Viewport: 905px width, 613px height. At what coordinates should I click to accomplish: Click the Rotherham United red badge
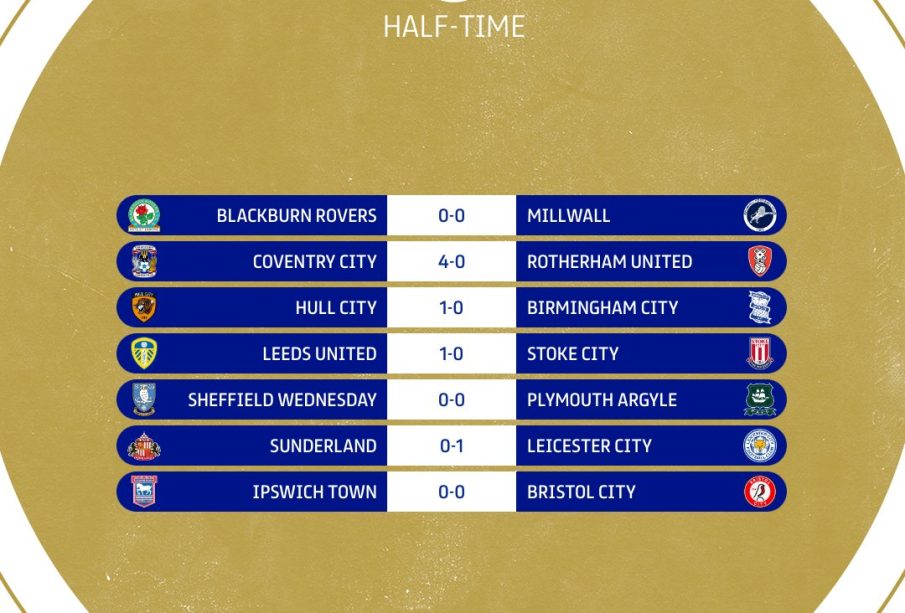[x=760, y=261]
